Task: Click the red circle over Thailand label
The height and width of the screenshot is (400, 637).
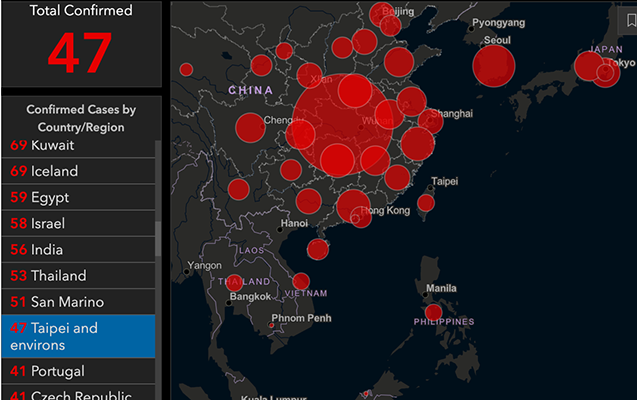Action: (x=234, y=283)
